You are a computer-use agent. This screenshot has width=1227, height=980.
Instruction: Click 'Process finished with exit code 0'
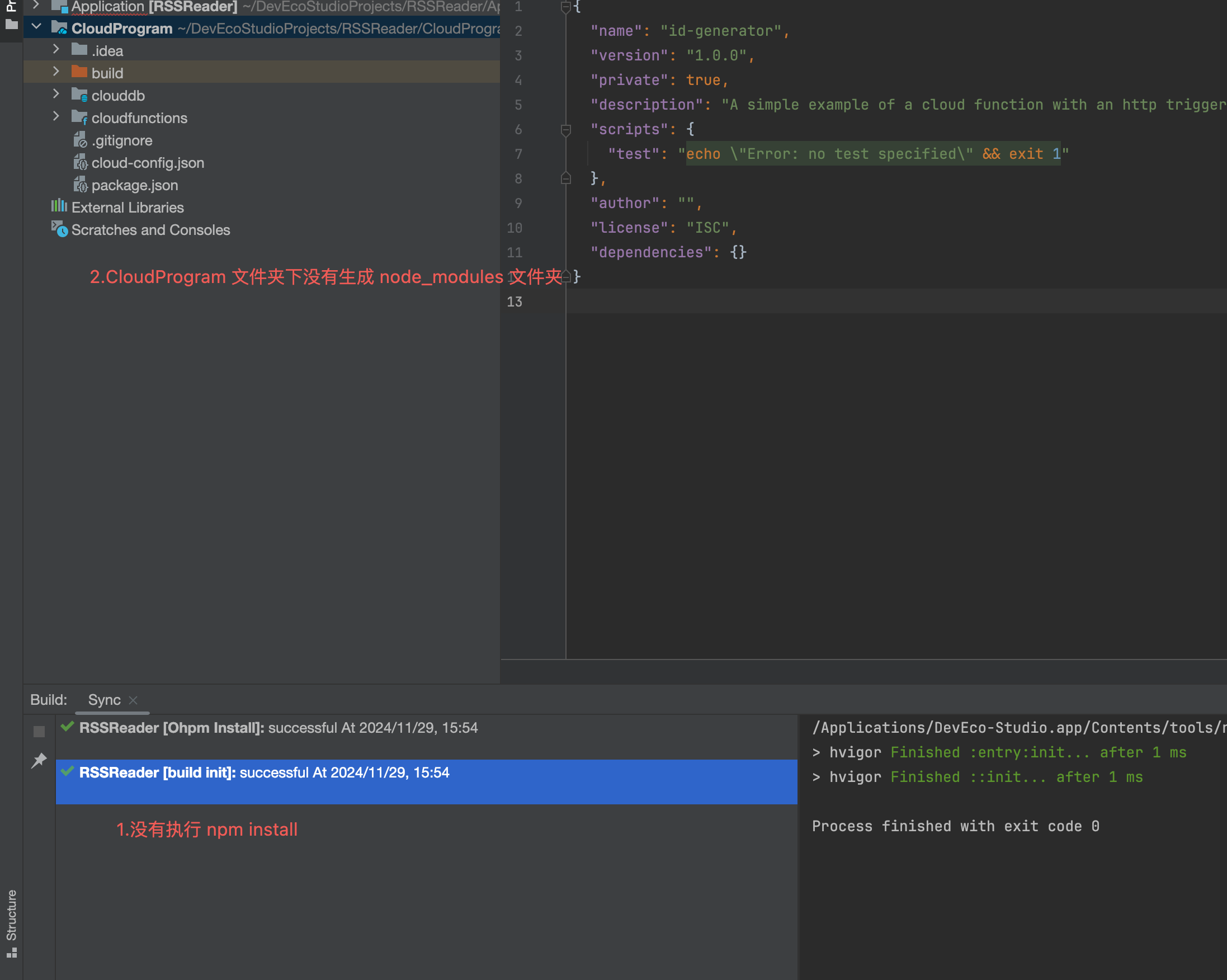pos(956,826)
